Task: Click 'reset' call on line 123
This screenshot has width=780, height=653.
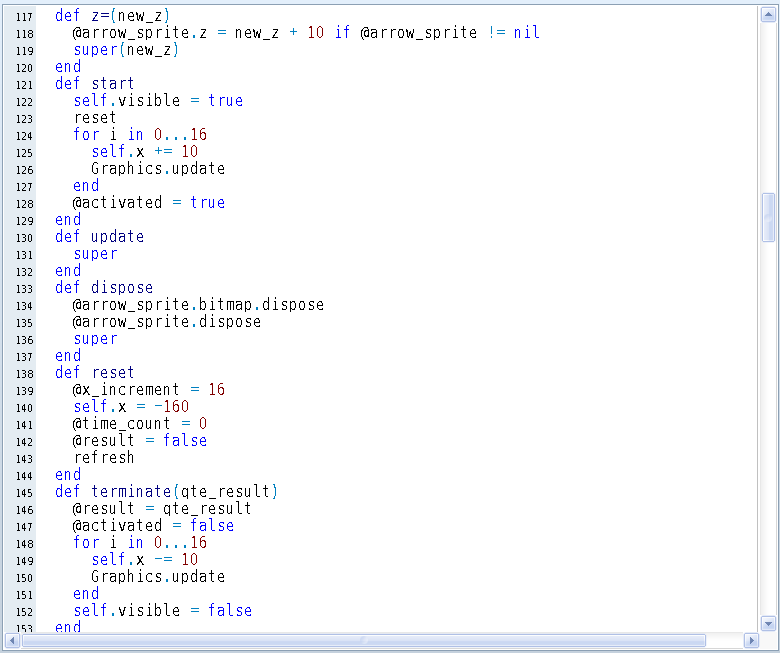Action: click(95, 117)
